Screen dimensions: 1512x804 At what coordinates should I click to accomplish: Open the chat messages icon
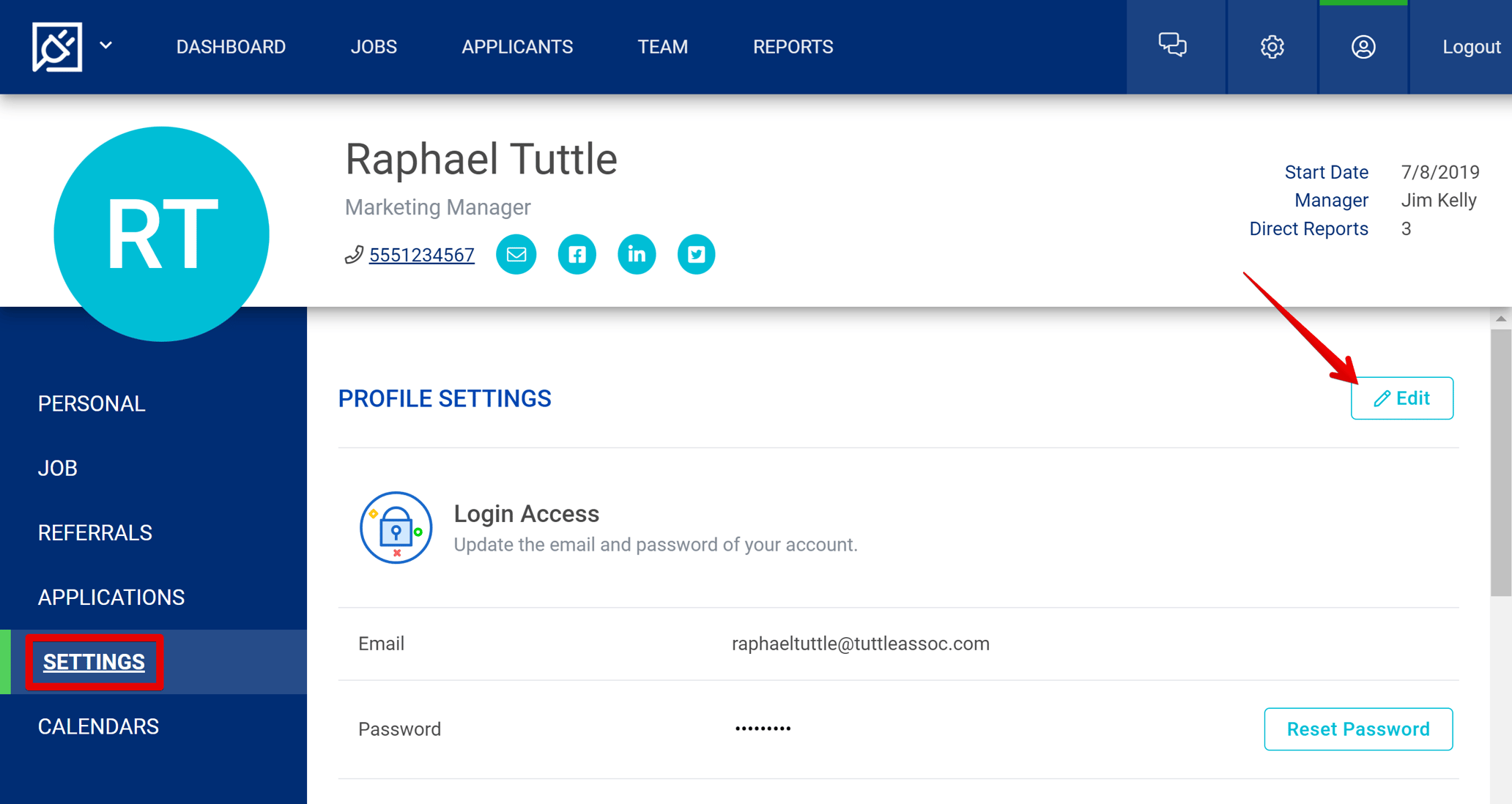pyautogui.click(x=1173, y=46)
